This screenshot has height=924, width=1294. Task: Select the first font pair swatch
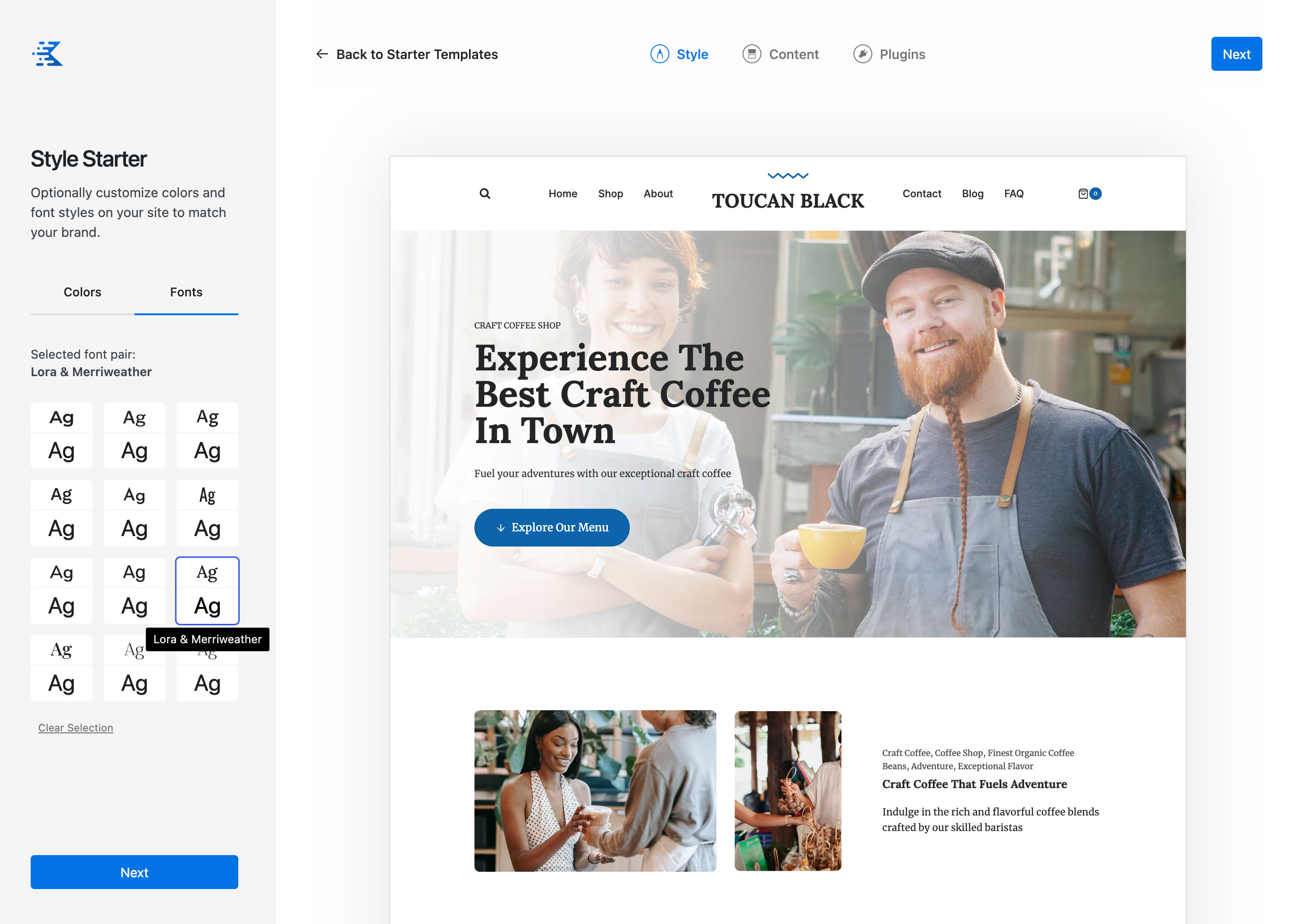tap(61, 434)
